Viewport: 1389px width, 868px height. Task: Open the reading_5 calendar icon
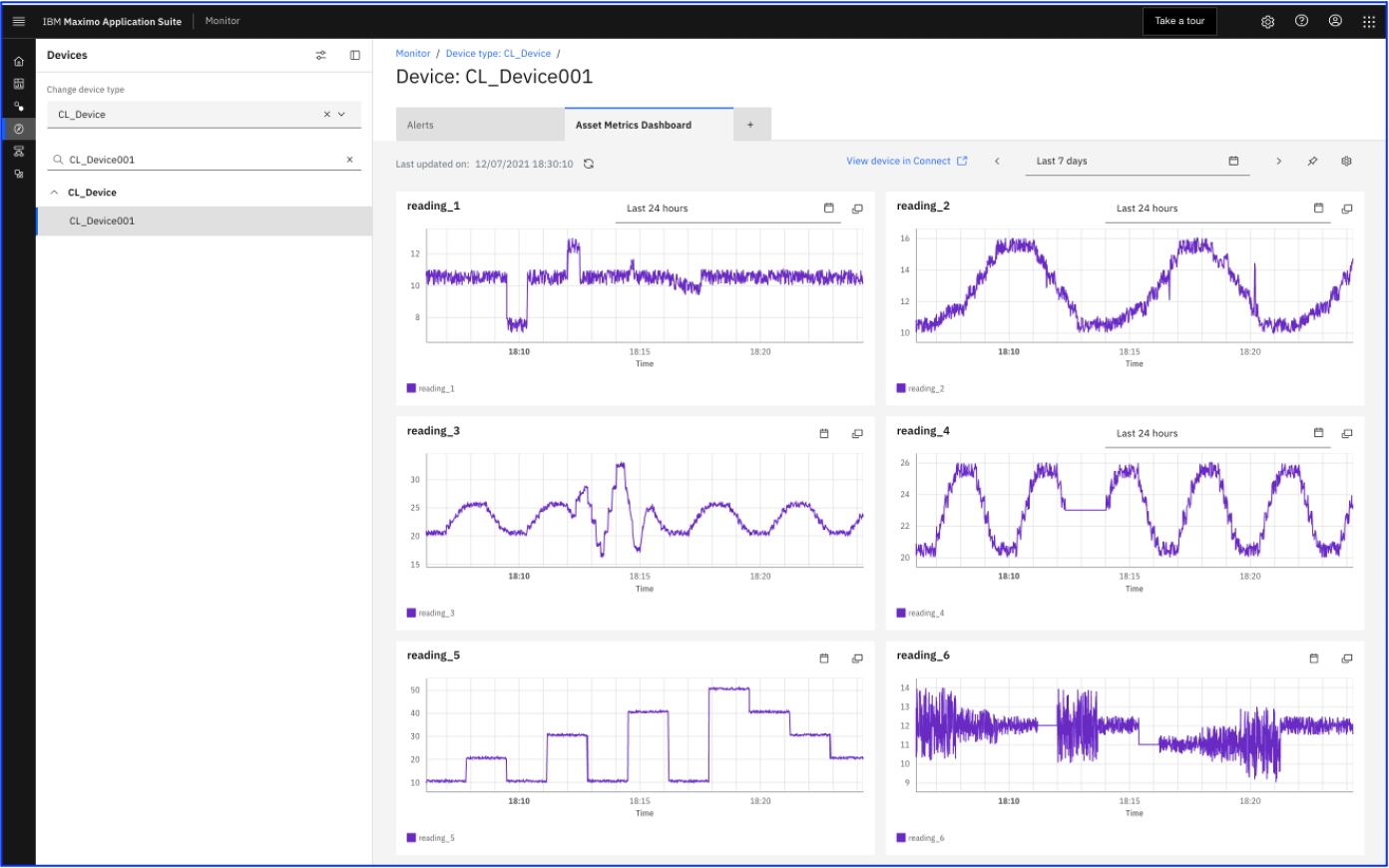tap(824, 658)
